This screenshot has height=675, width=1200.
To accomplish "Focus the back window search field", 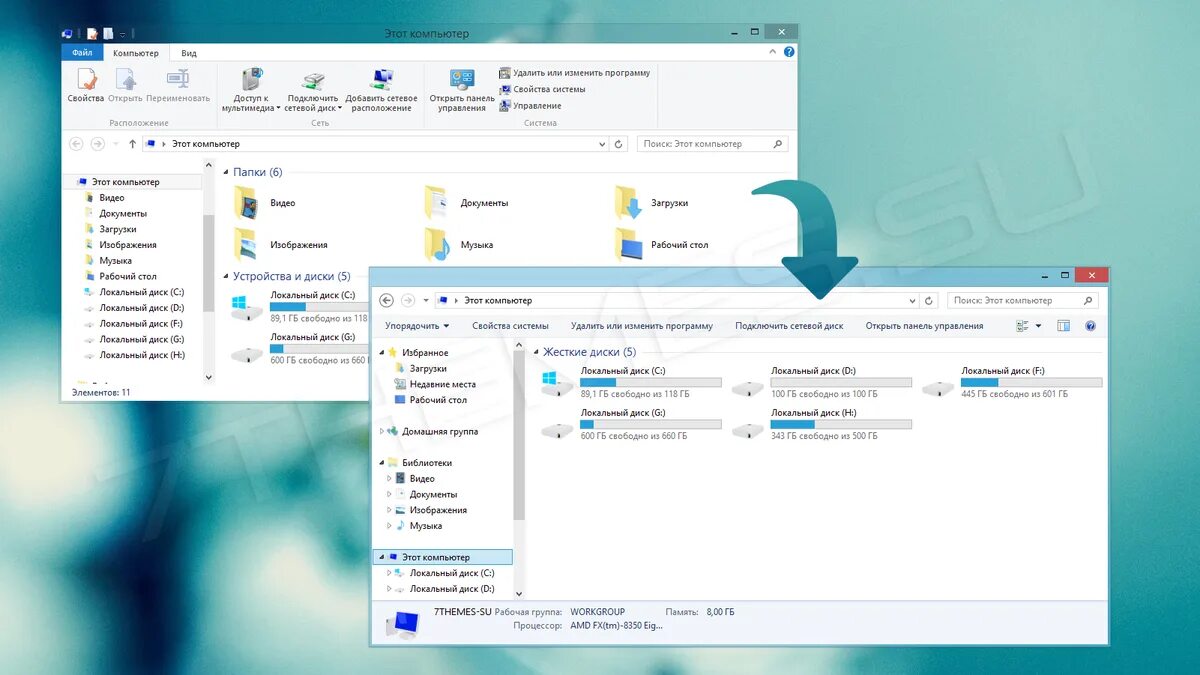I will (x=712, y=144).
